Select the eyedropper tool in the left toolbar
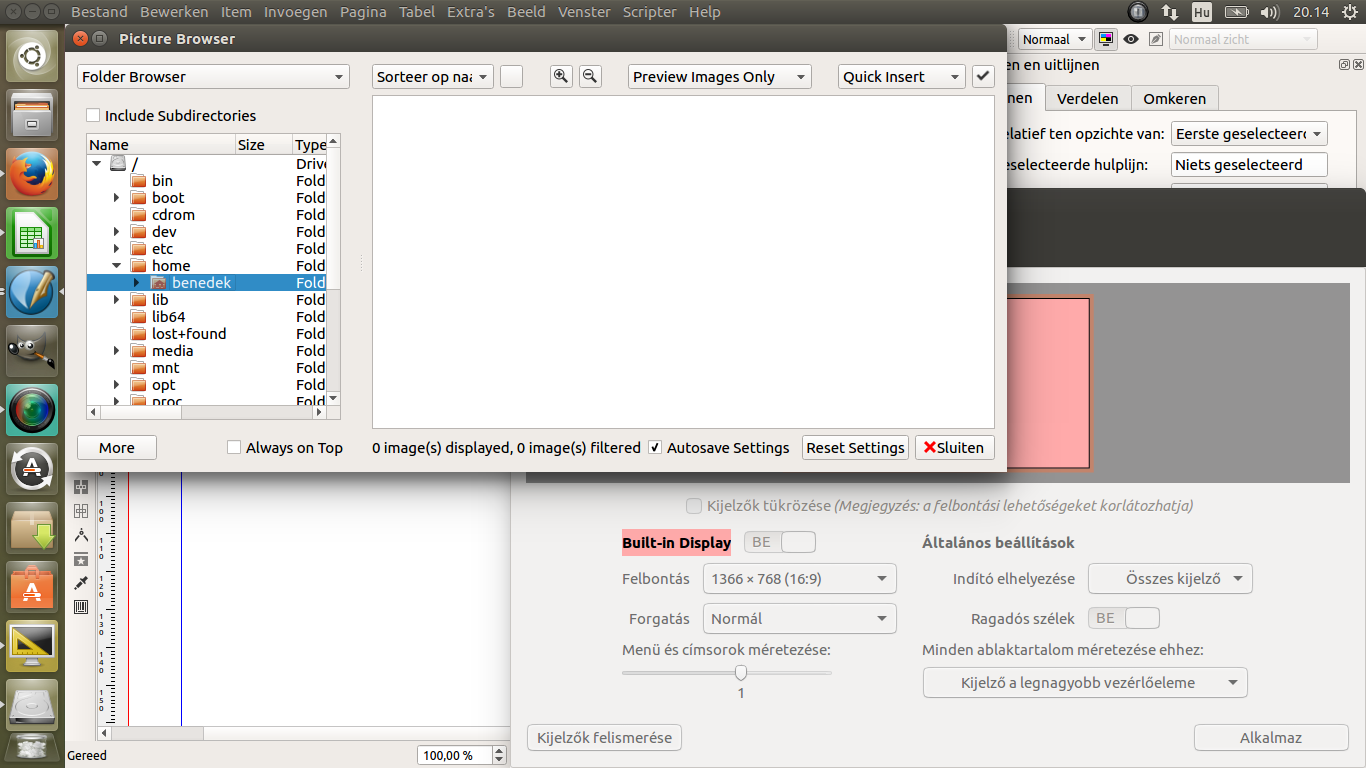The image size is (1366, 768). 81,583
